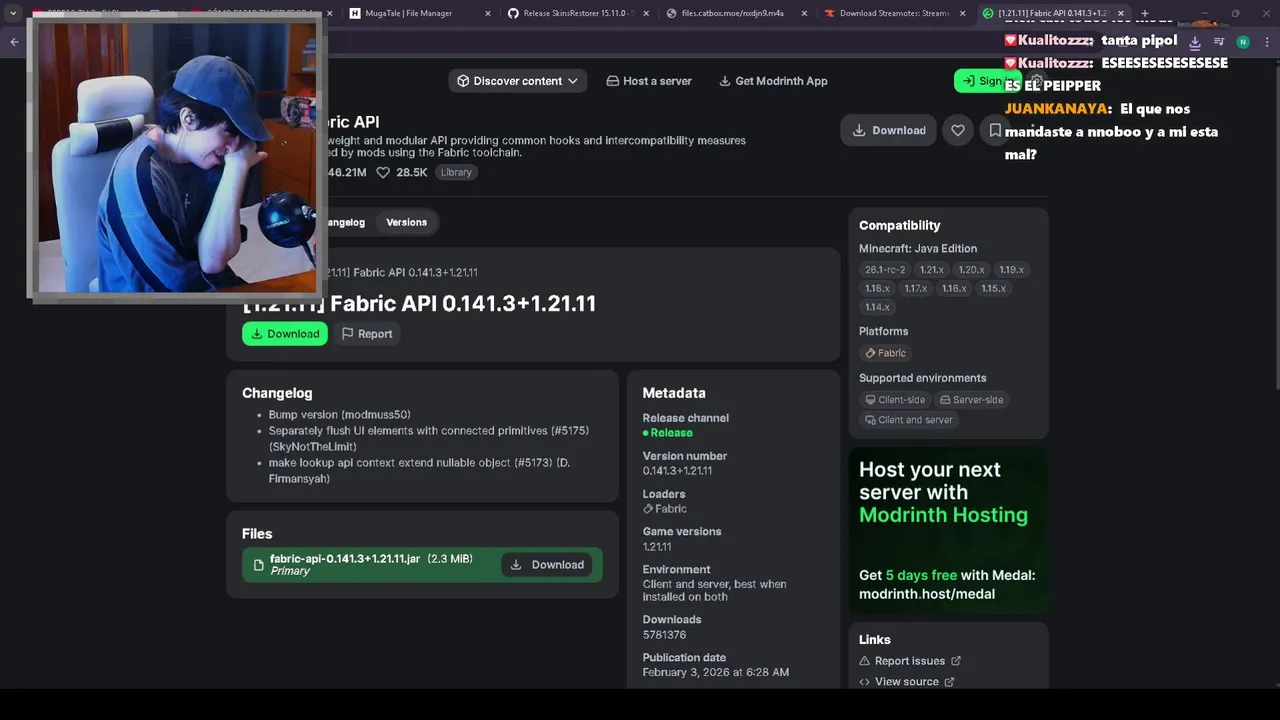1280x720 pixels.
Task: Select the 1.17.x version tag
Action: point(916,288)
